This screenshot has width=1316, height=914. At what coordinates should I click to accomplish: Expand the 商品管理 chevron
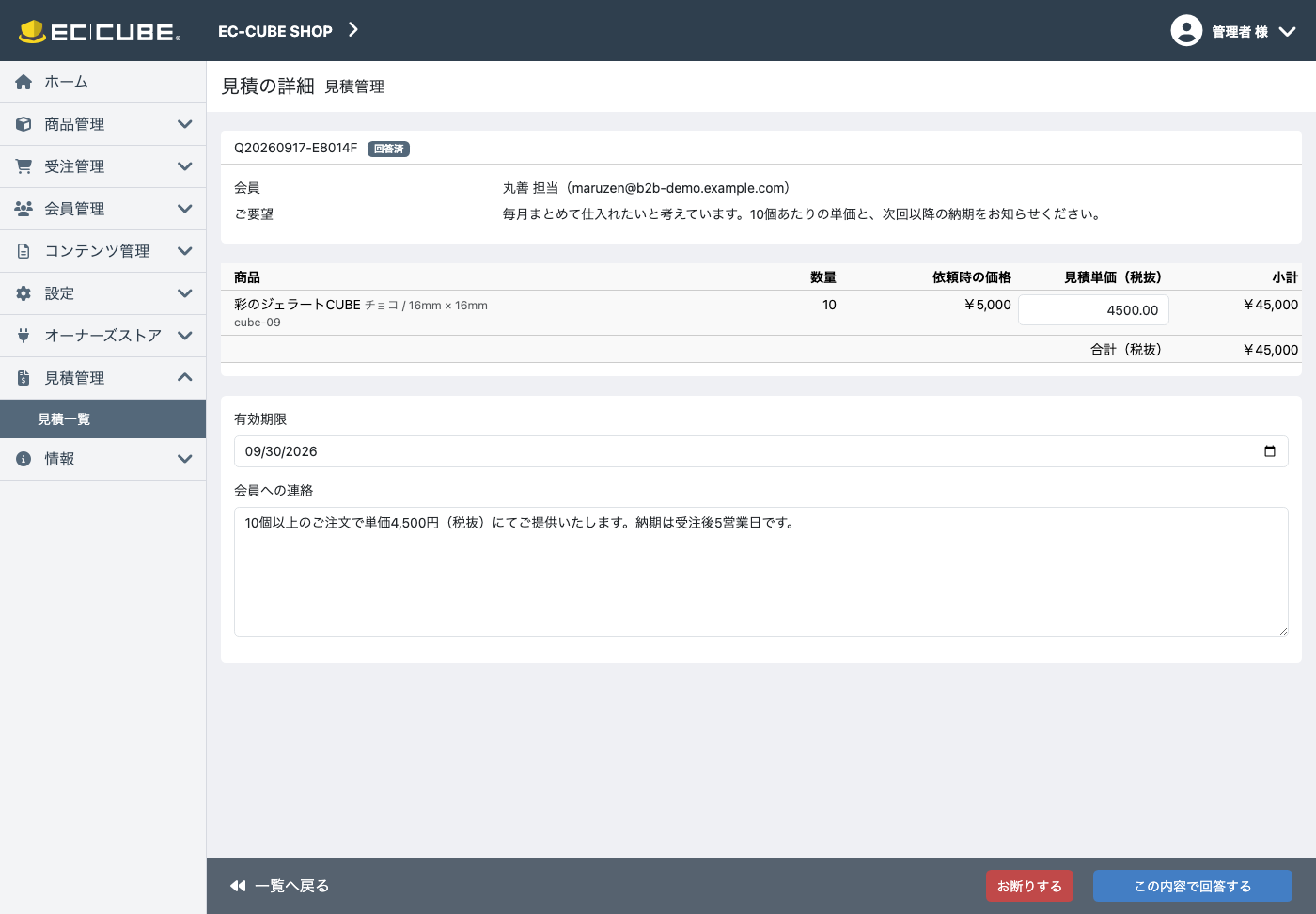pyautogui.click(x=185, y=124)
